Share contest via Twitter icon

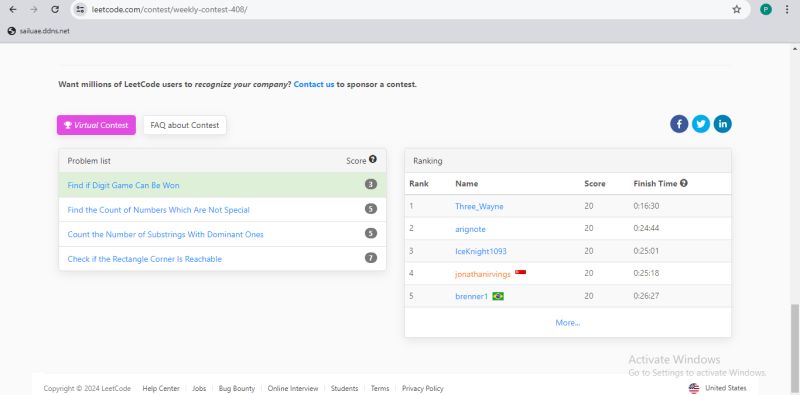[x=701, y=124]
